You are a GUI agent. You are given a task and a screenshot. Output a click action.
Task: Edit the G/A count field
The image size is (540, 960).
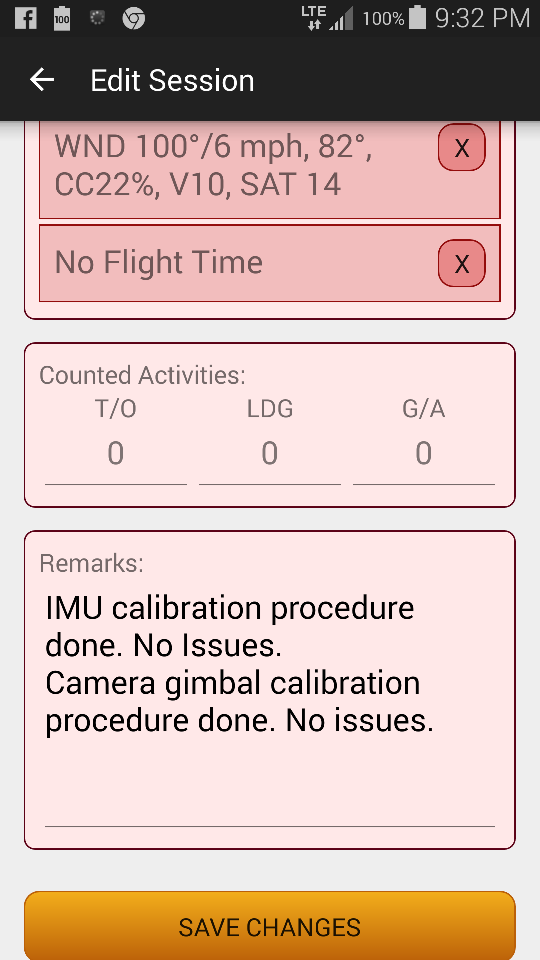tap(424, 455)
